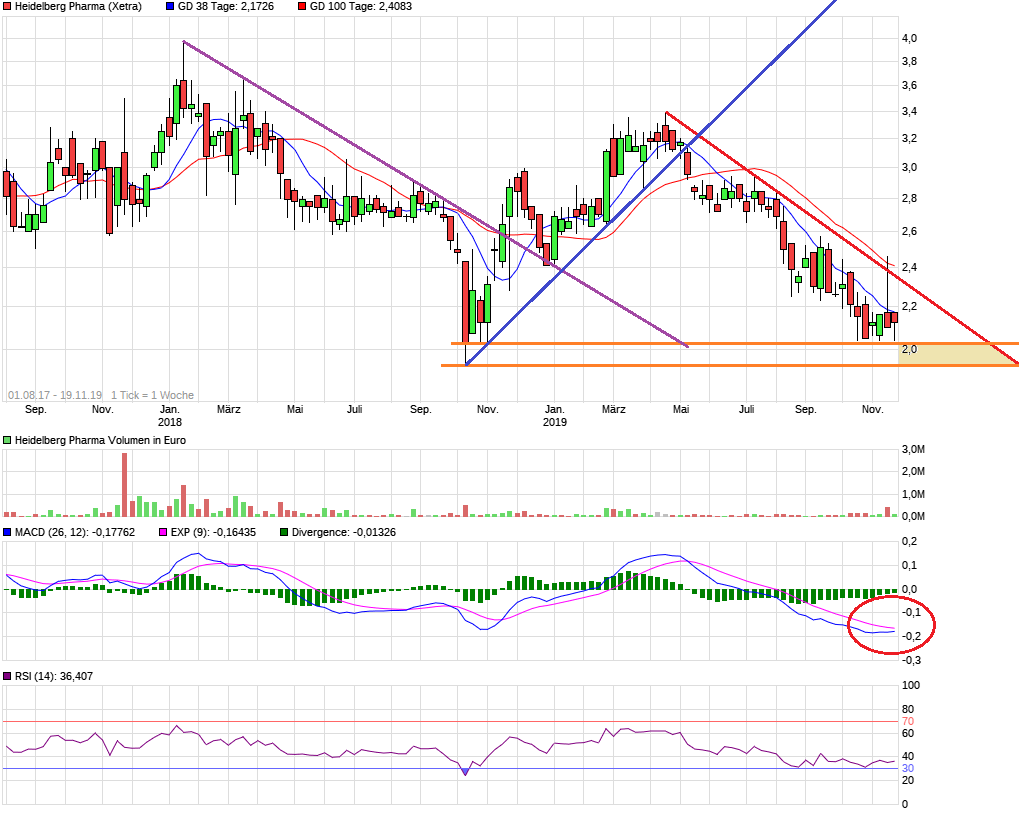Click the date range text 01.08.17 - 19.11.19
This screenshot has width=1019, height=814.
coord(55,395)
